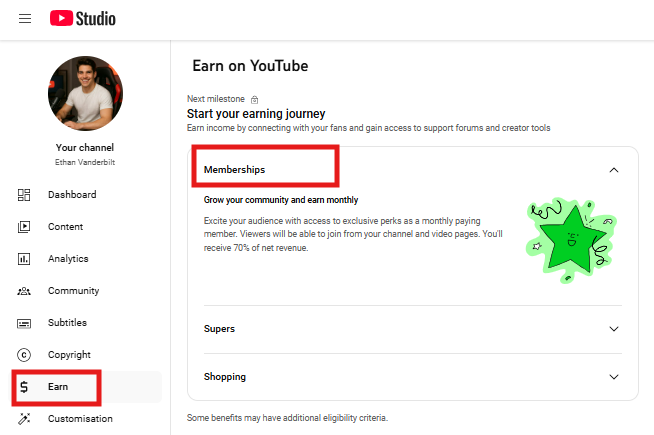Image resolution: width=654 pixels, height=435 pixels.
Task: Click the text 'Earn income by connecting with your fans'
Action: [267, 128]
